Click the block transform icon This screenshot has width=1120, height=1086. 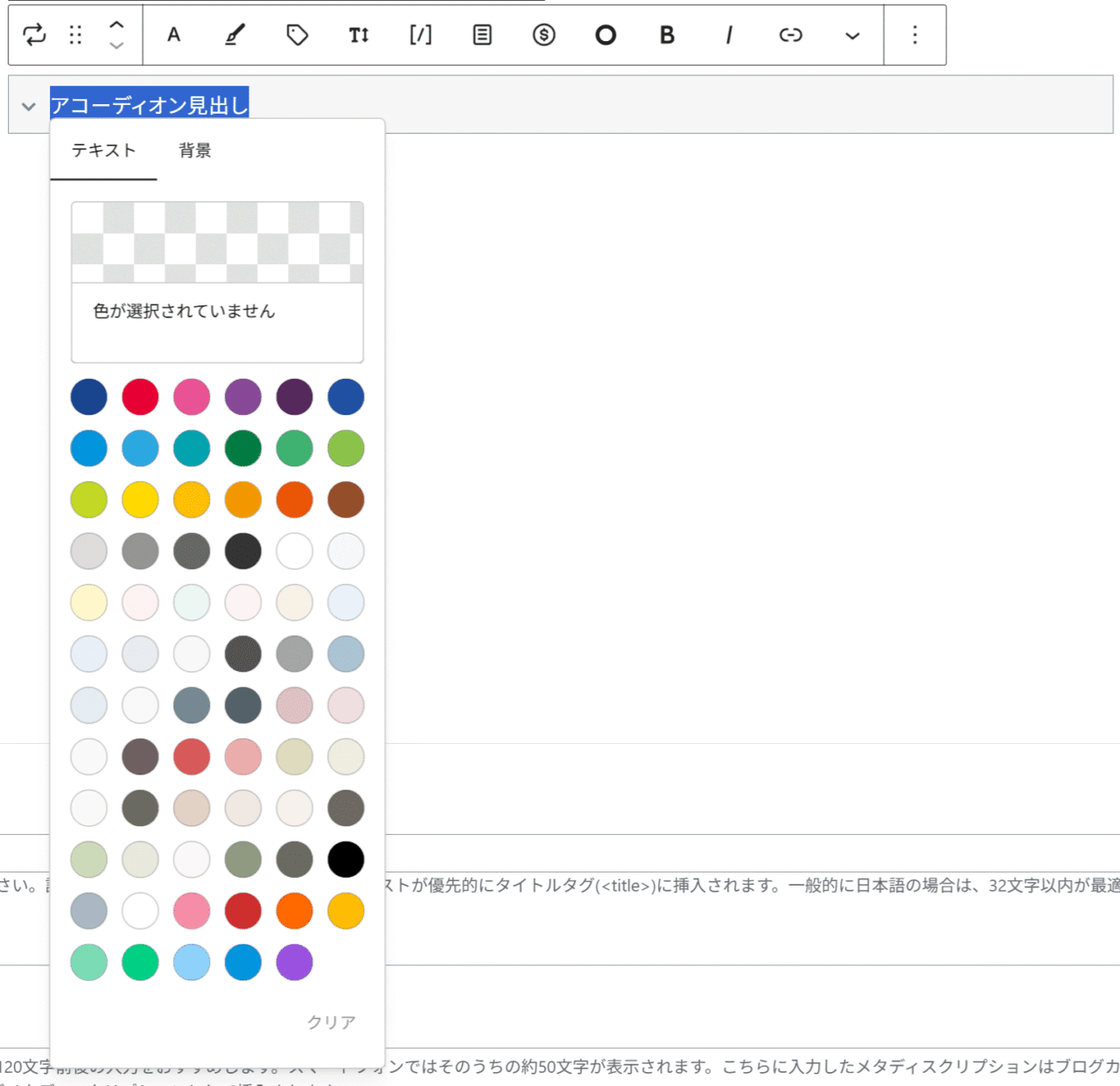pos(34,35)
